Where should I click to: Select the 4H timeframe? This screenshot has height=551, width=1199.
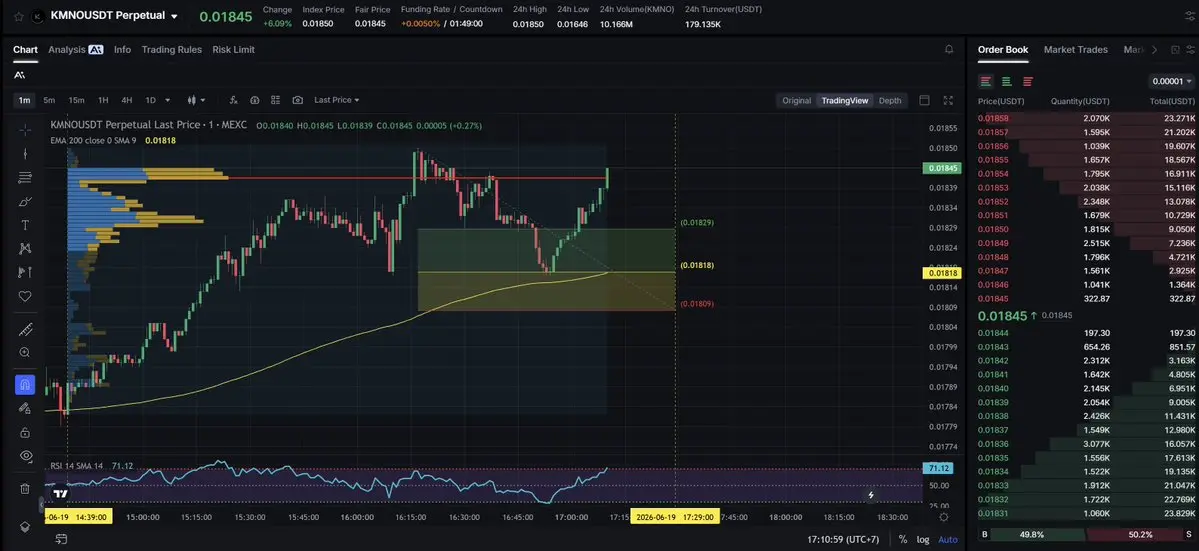(127, 100)
